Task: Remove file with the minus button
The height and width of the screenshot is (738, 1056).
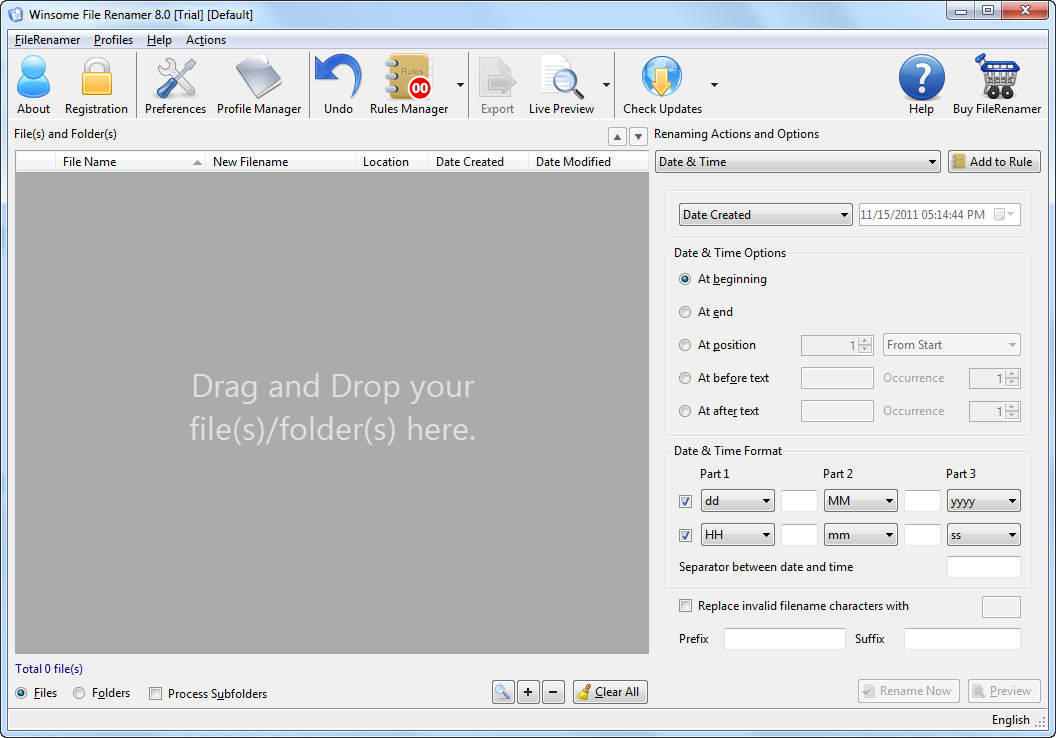Action: click(x=553, y=692)
